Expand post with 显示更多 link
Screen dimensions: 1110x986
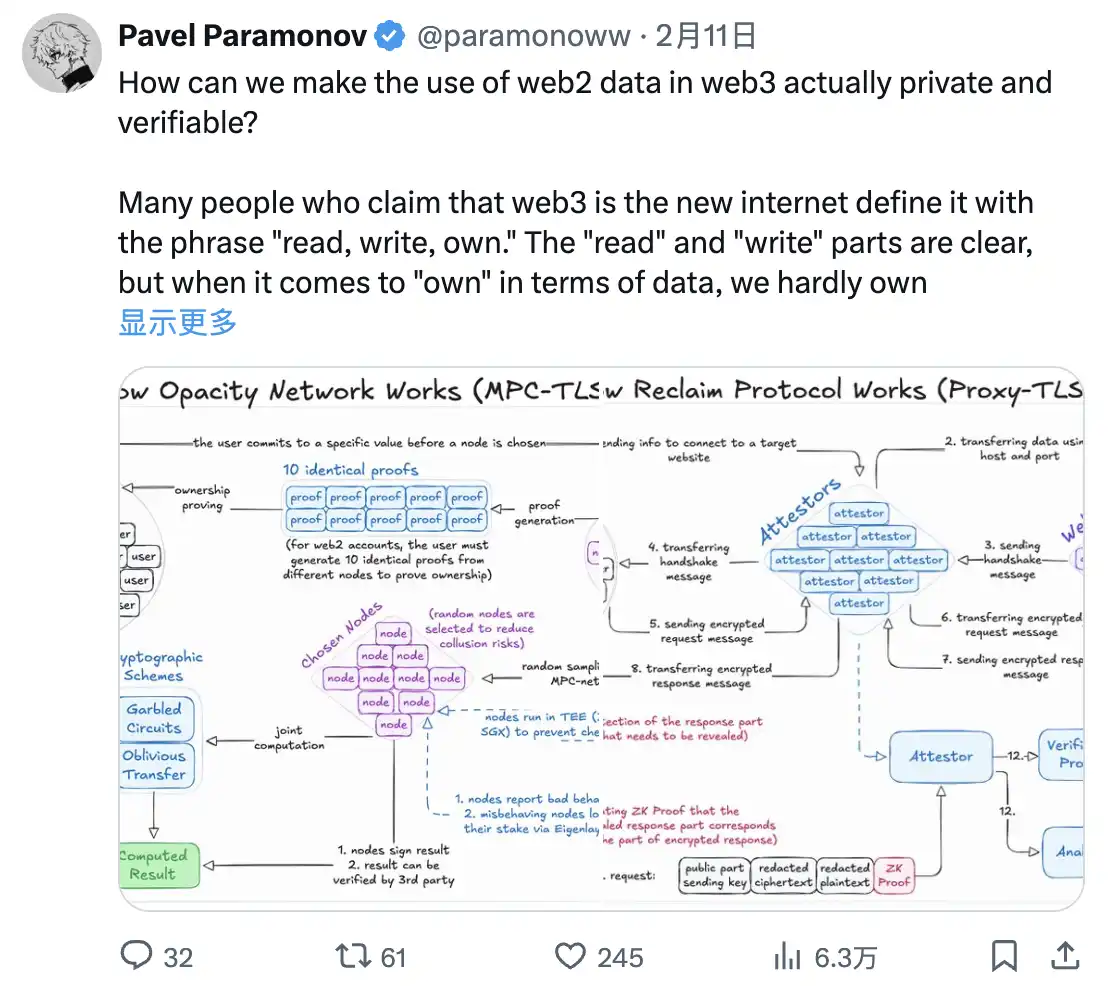(178, 322)
